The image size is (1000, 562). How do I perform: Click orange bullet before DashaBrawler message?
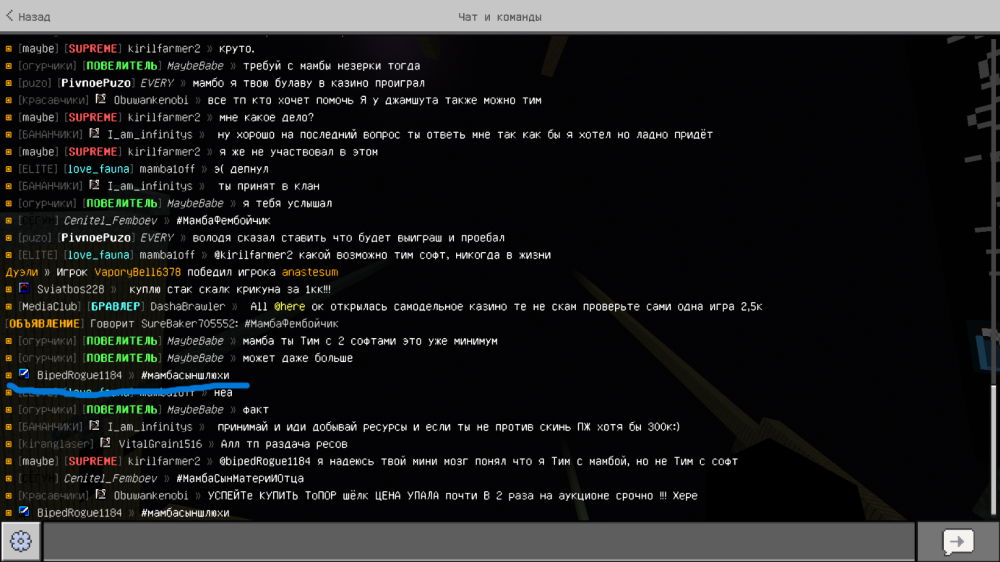8,306
